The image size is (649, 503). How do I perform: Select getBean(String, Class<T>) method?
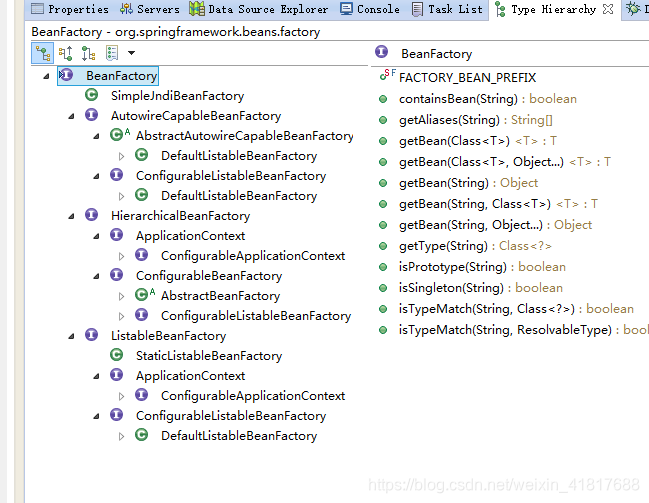point(498,204)
